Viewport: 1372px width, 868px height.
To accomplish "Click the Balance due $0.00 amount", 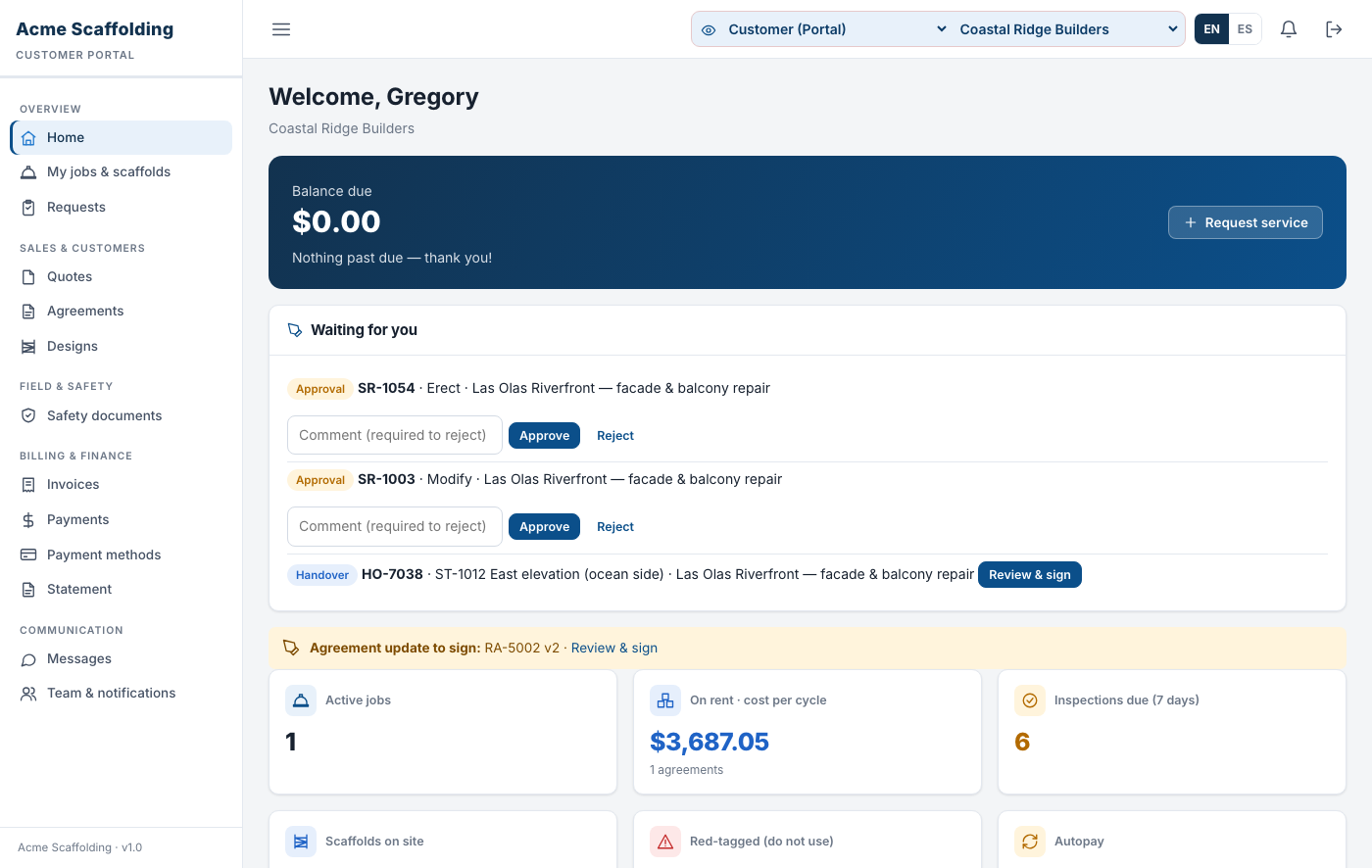I will 336,222.
